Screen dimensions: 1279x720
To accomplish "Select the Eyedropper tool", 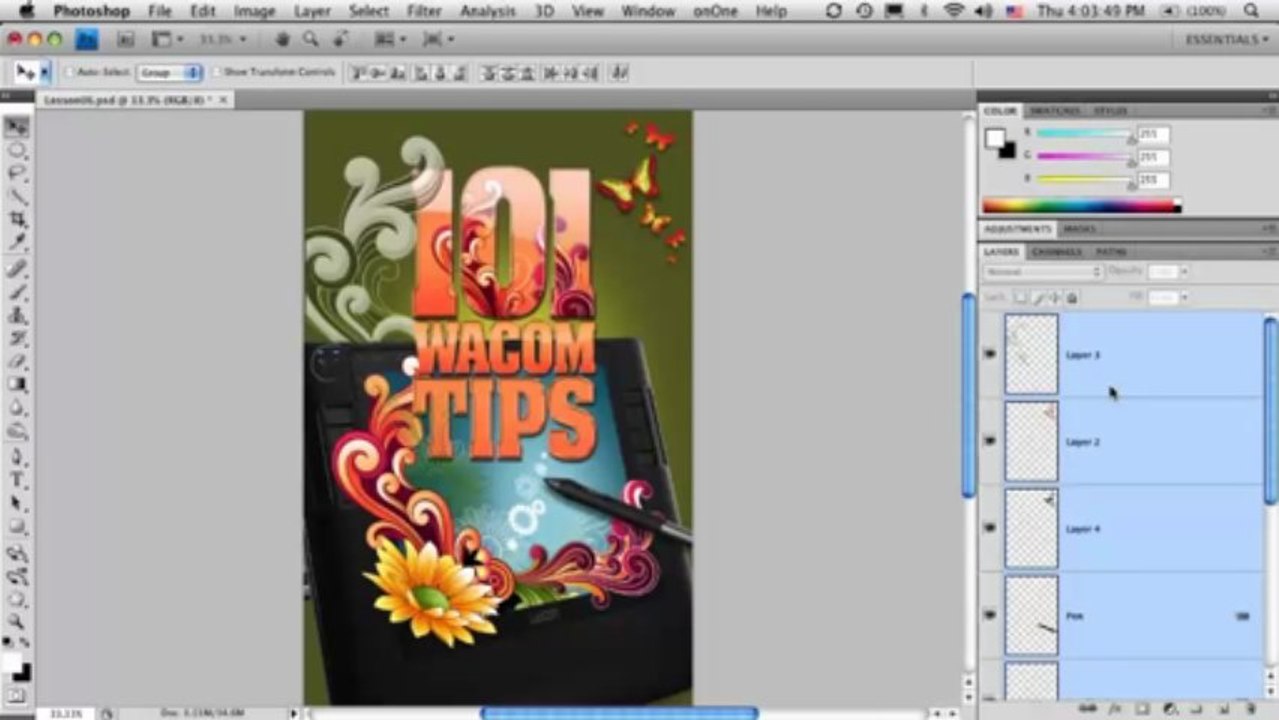I will (x=17, y=242).
